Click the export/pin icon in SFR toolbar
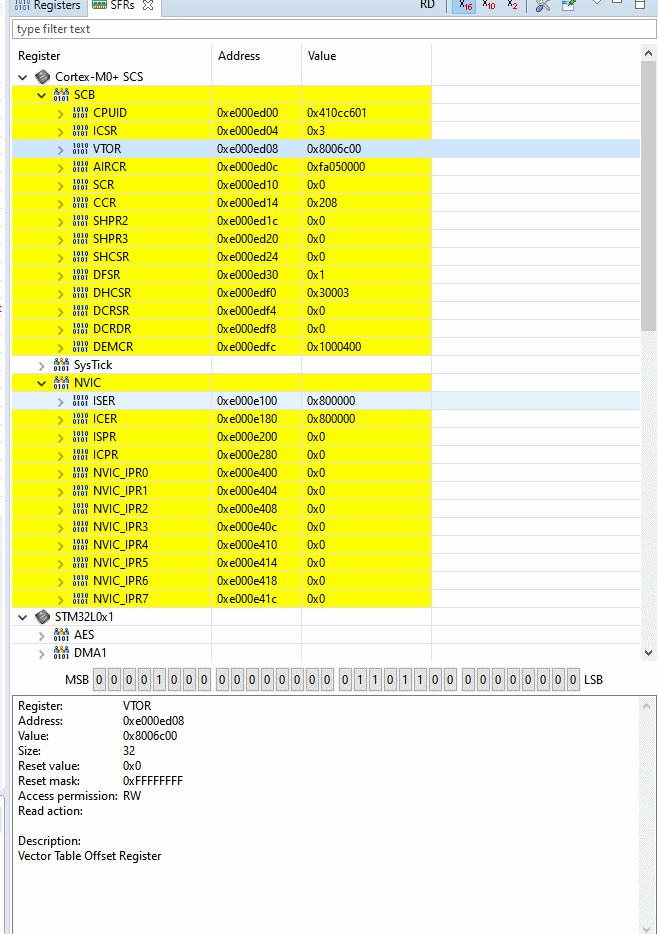 (569, 5)
